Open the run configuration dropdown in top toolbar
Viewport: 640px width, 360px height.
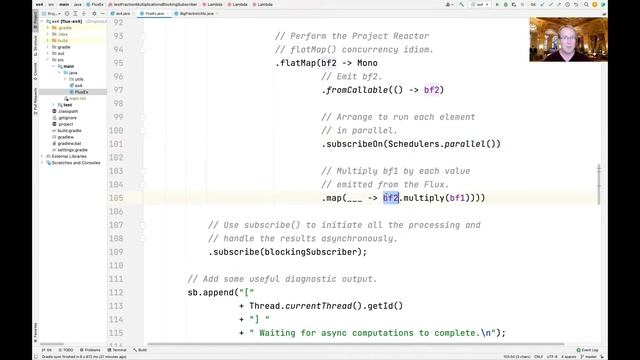click(480, 4)
